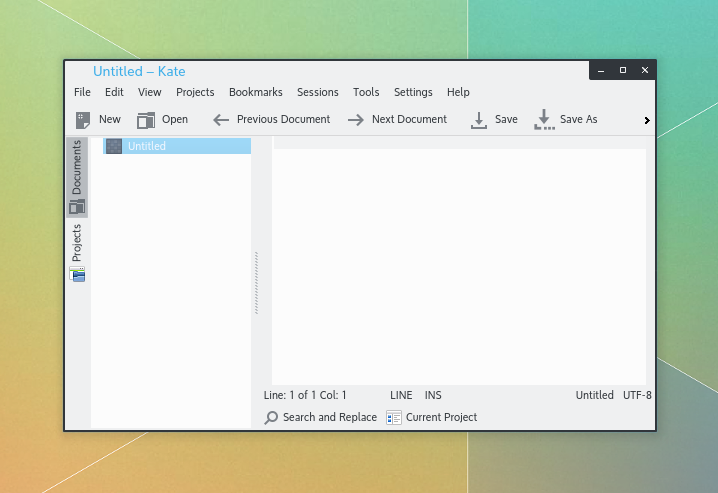Image resolution: width=718 pixels, height=493 pixels.
Task: Open the File menu
Action: click(82, 92)
